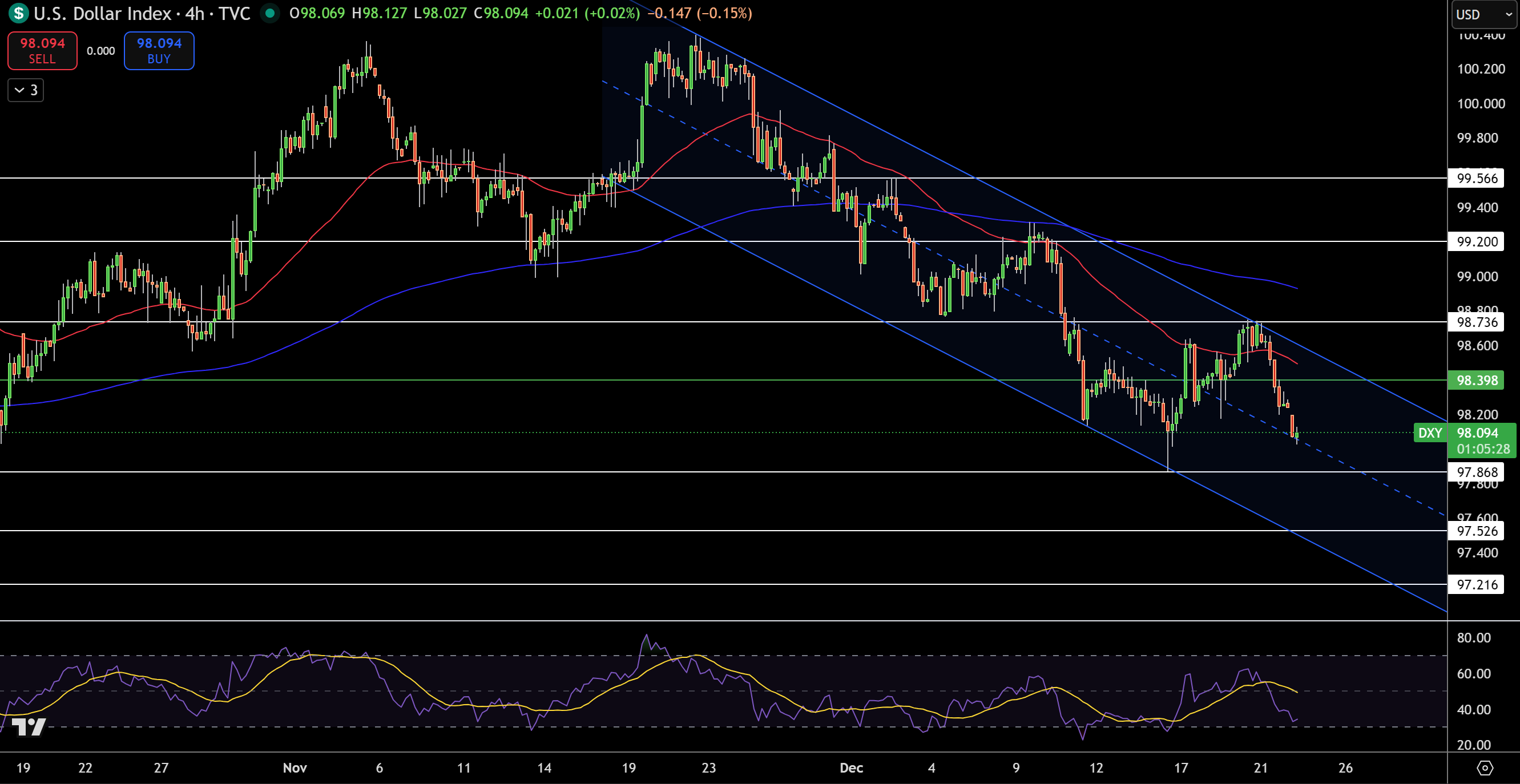Click the 97.868 price level label
1520x784 pixels.
pyautogui.click(x=1477, y=472)
